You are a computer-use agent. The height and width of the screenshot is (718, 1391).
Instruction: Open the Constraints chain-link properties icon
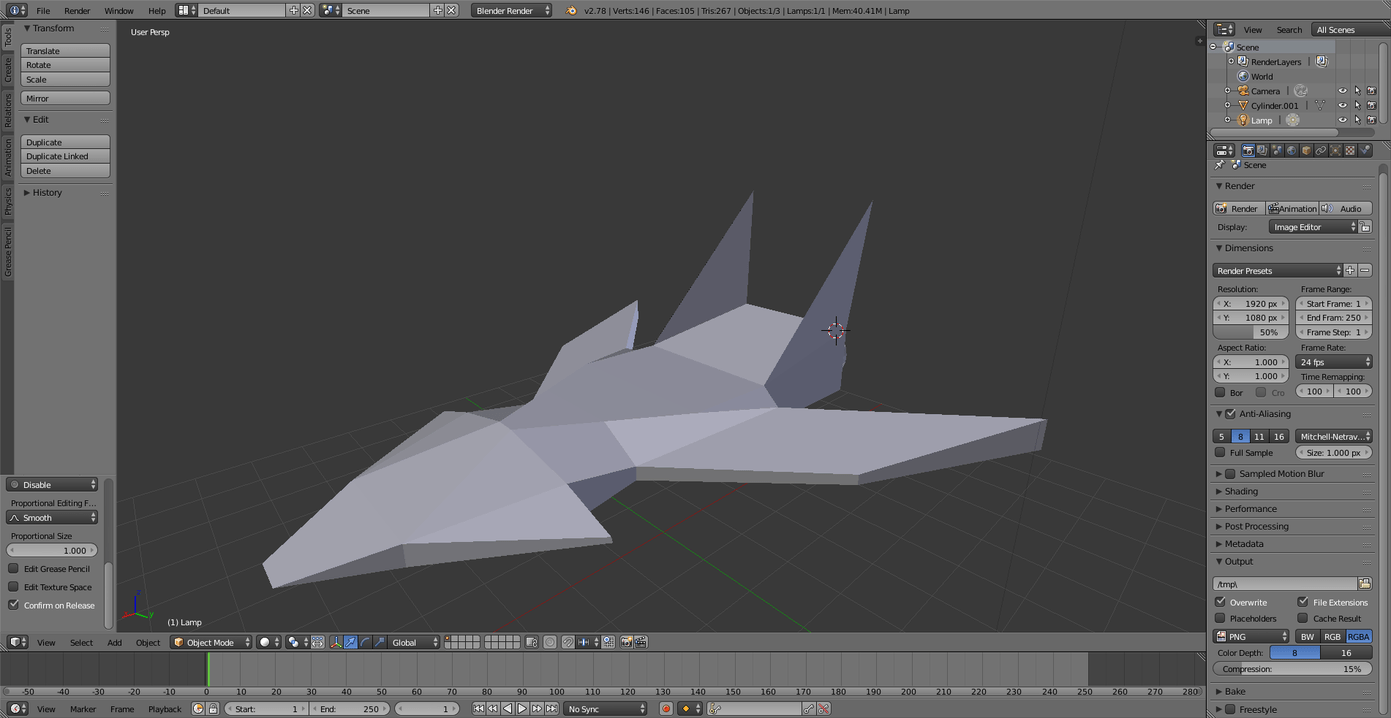[1321, 150]
